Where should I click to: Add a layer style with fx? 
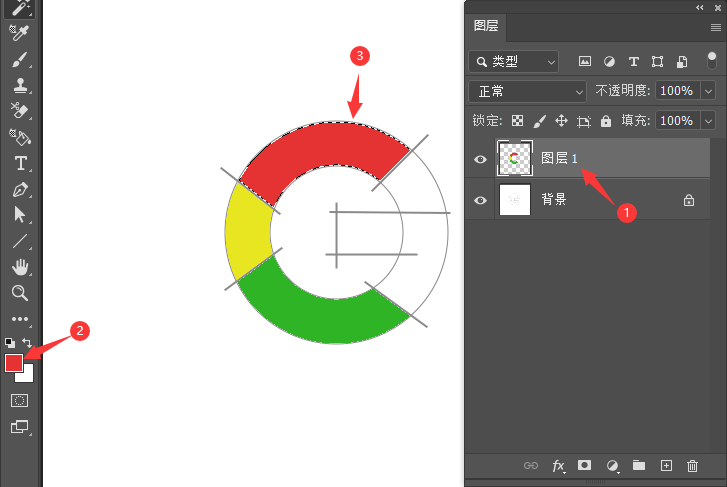(x=558, y=466)
